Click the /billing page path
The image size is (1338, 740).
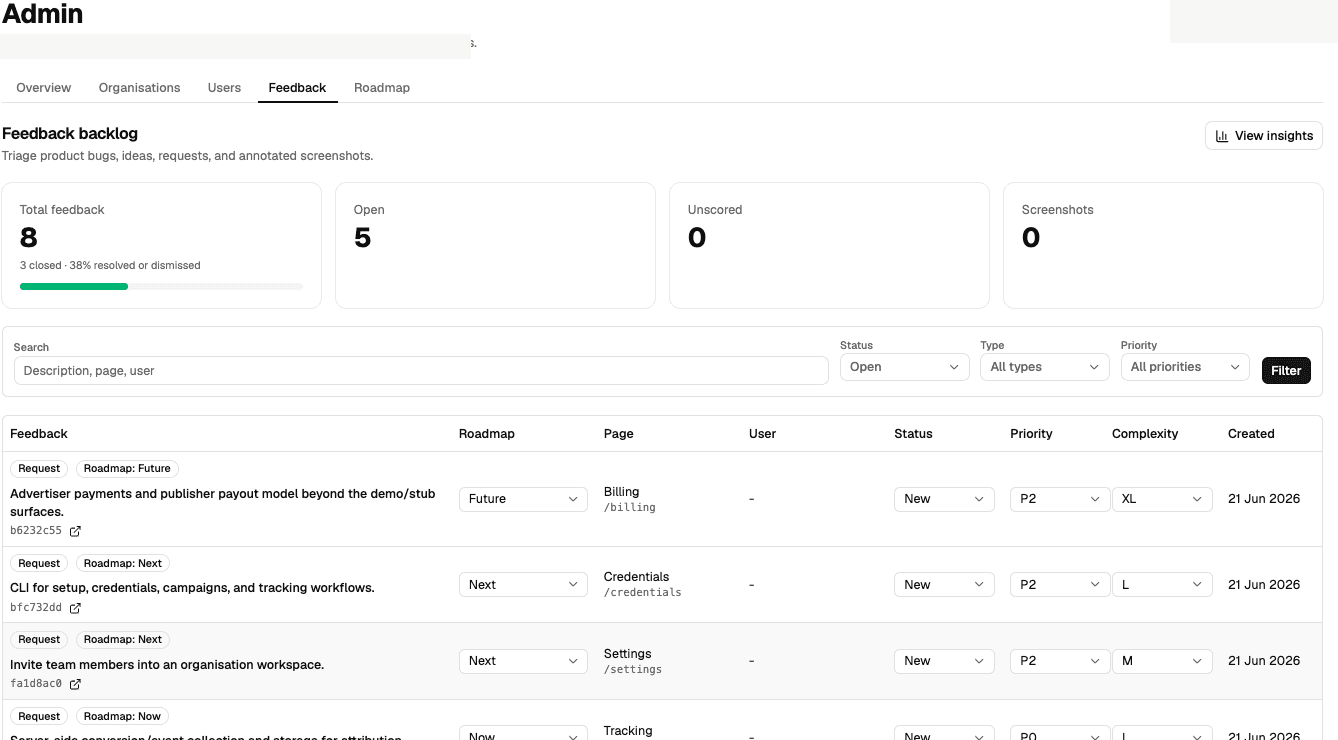630,508
